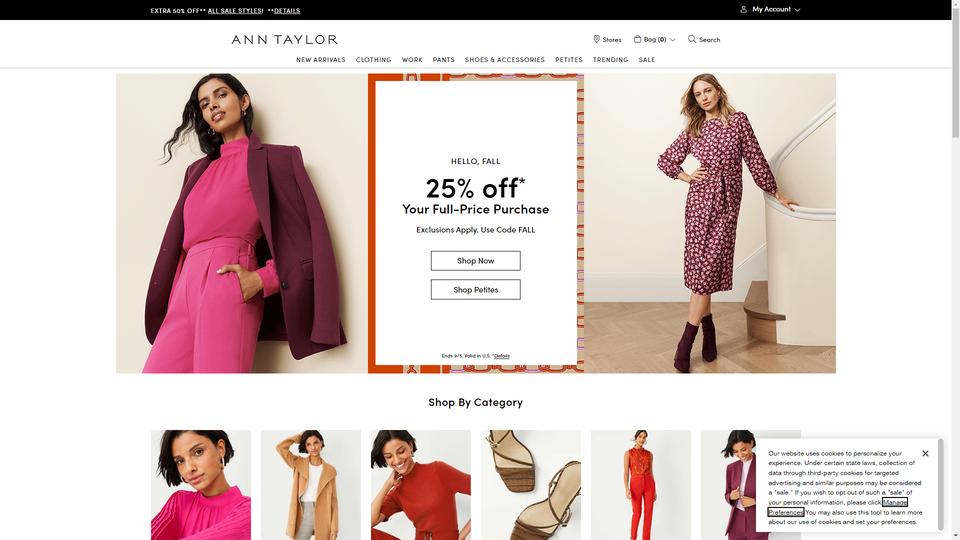Open the New Arrivals menu

[321, 60]
